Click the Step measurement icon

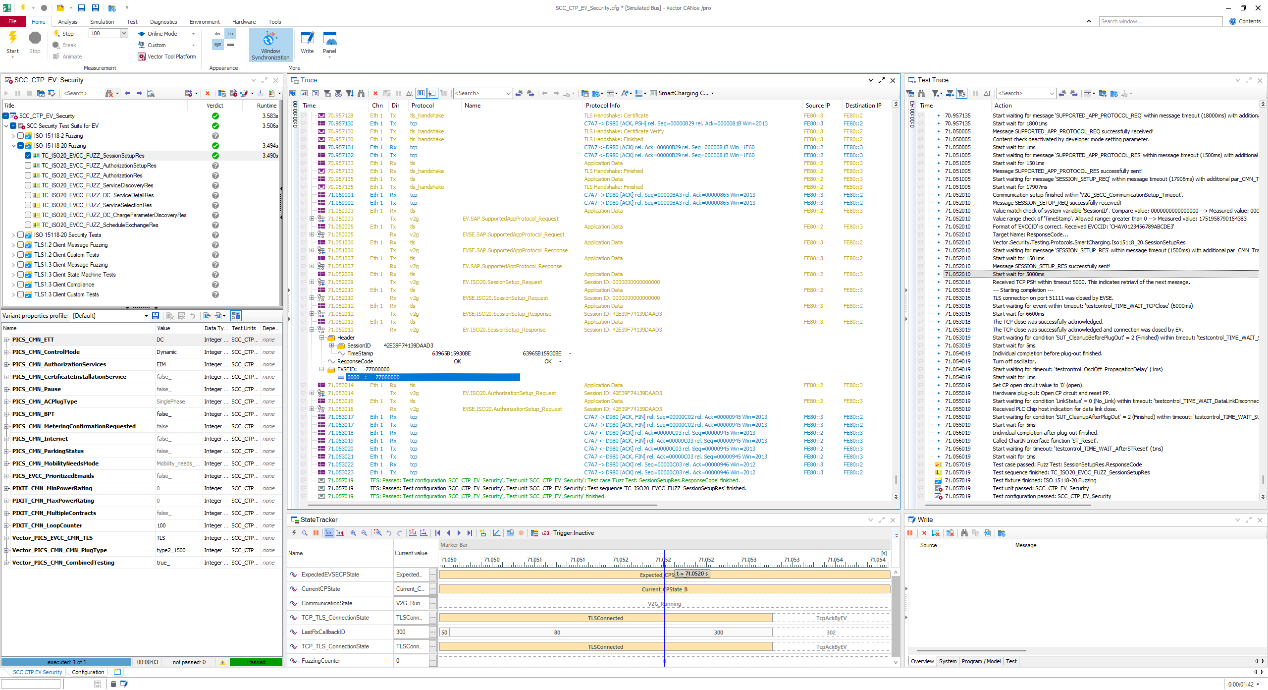54,34
